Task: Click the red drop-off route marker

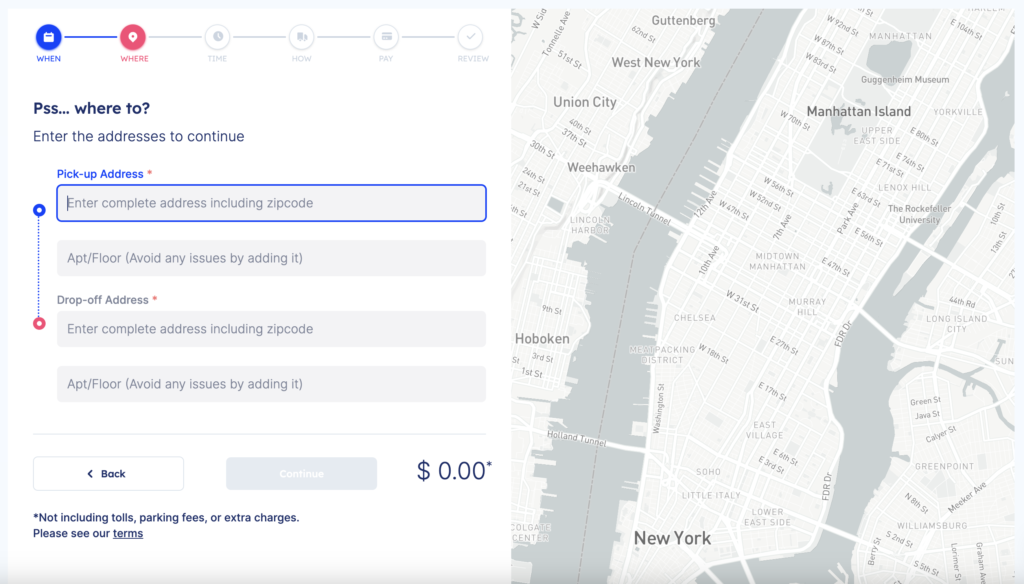Action: 39,323
